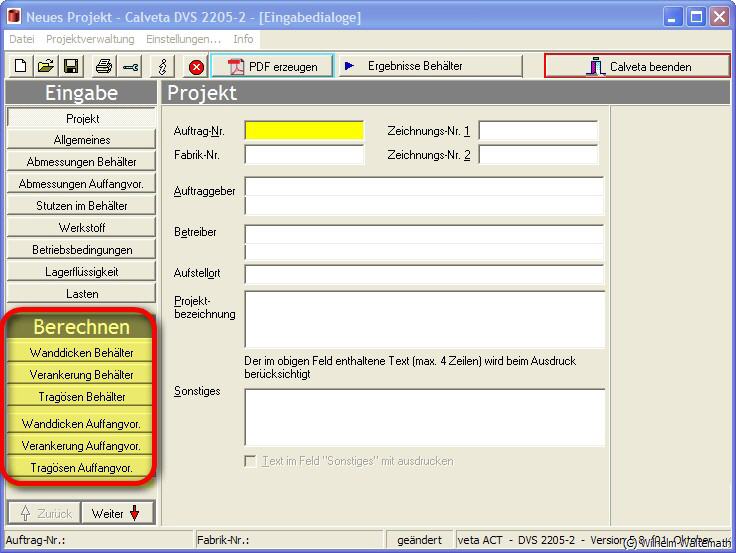This screenshot has width=736, height=553.
Task: Click the red X cancel icon
Action: [x=197, y=67]
